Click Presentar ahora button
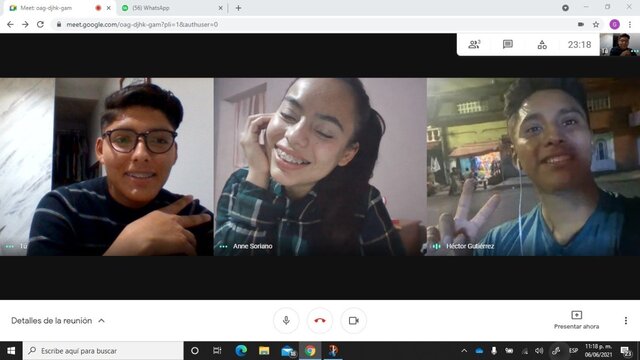Image resolution: width=640 pixels, height=360 pixels. coord(576,320)
